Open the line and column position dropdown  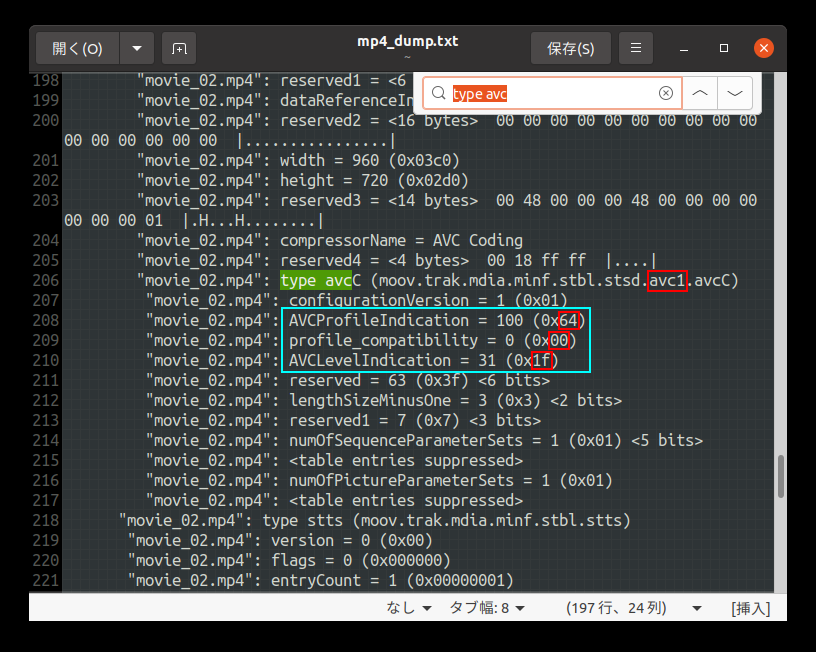pos(633,608)
